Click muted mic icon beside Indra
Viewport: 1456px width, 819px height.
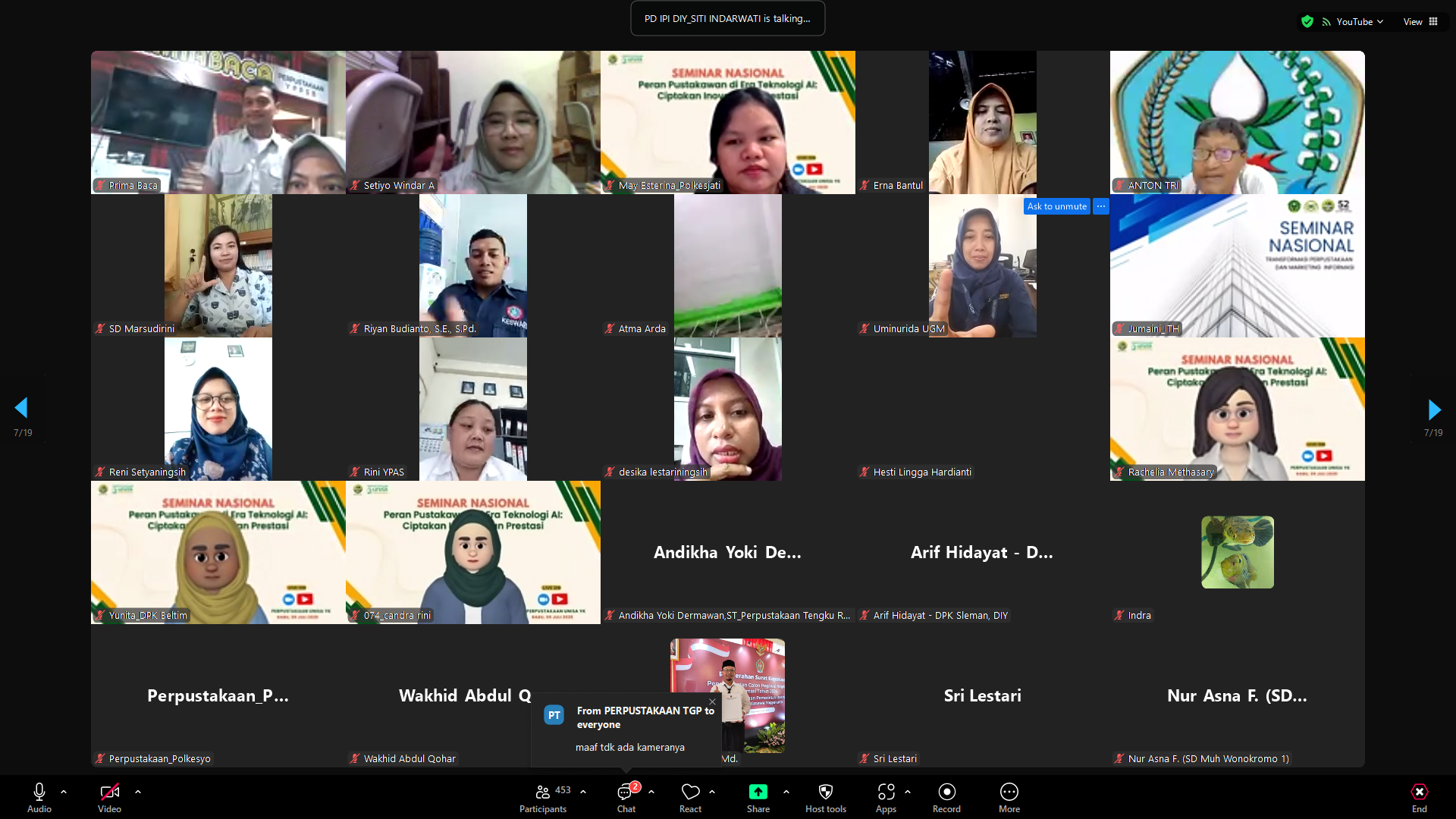pyautogui.click(x=1119, y=615)
